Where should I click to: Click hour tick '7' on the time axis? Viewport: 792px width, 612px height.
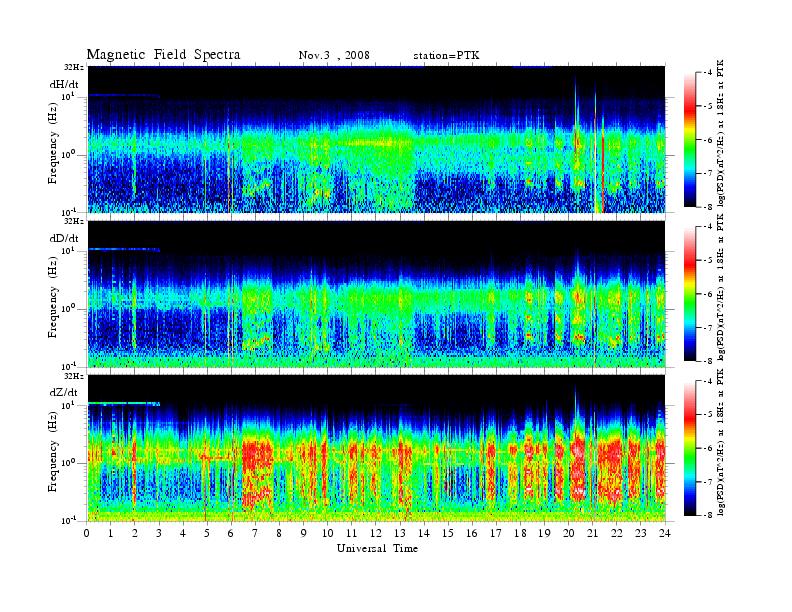(x=255, y=533)
